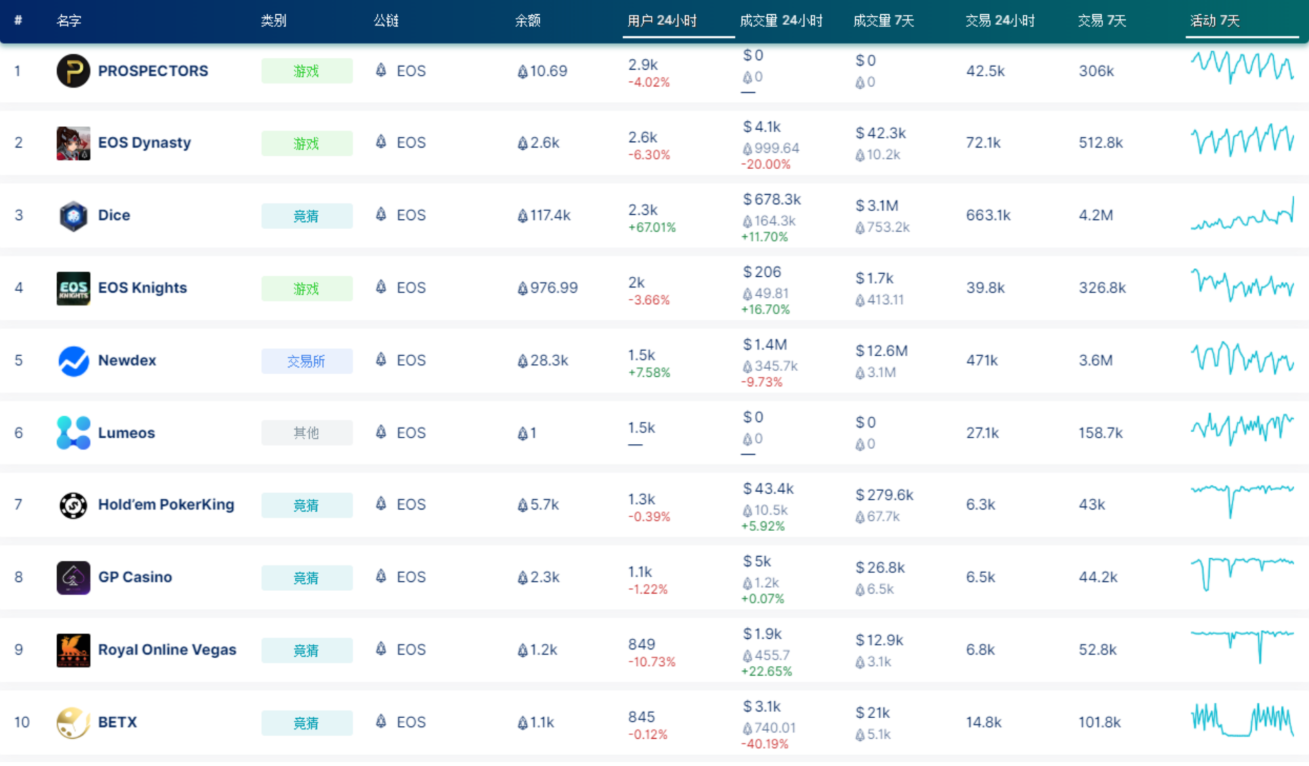Open the BETX name link

click(x=117, y=722)
